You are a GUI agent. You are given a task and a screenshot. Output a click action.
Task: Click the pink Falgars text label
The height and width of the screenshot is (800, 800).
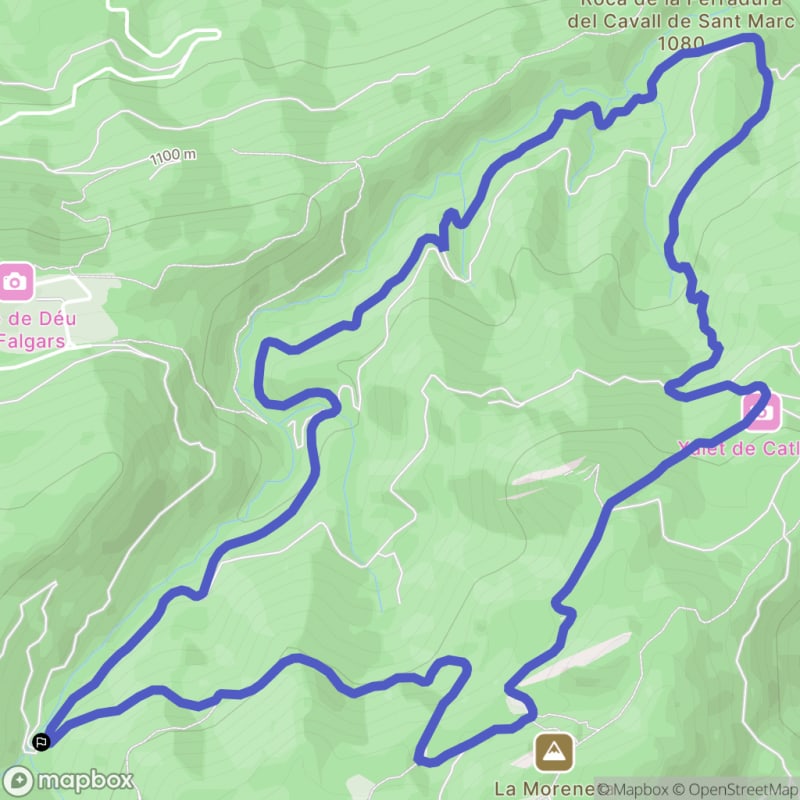[32, 341]
